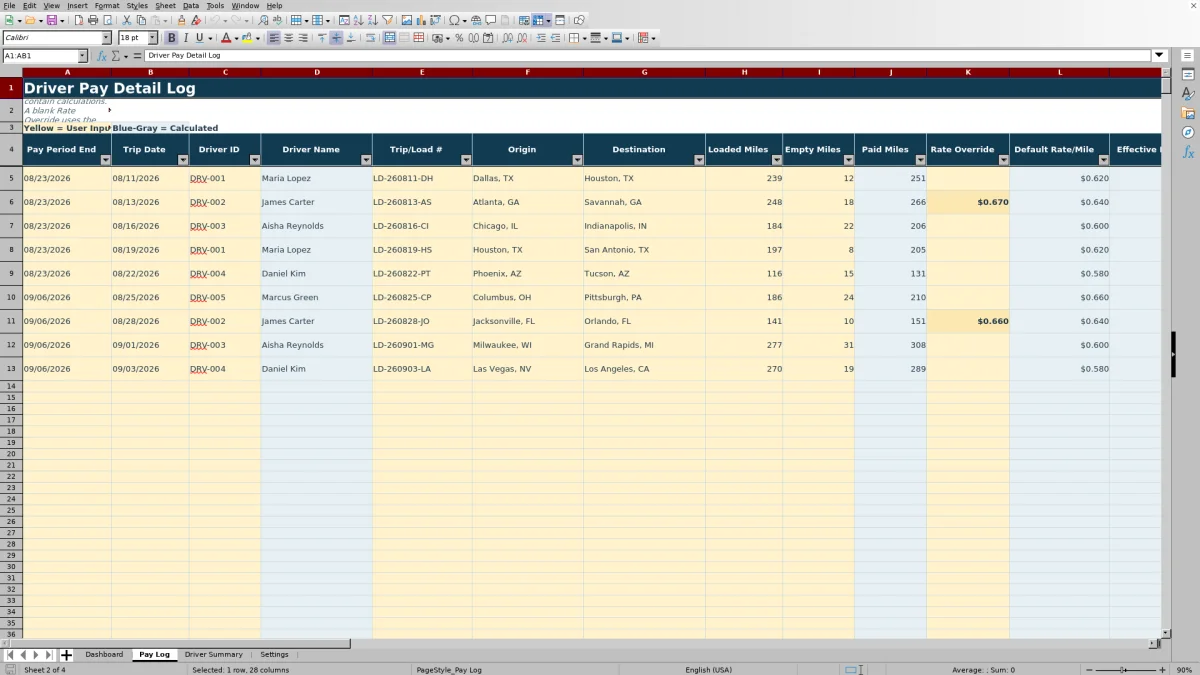
Task: Click the Insert Image icon
Action: point(406,20)
